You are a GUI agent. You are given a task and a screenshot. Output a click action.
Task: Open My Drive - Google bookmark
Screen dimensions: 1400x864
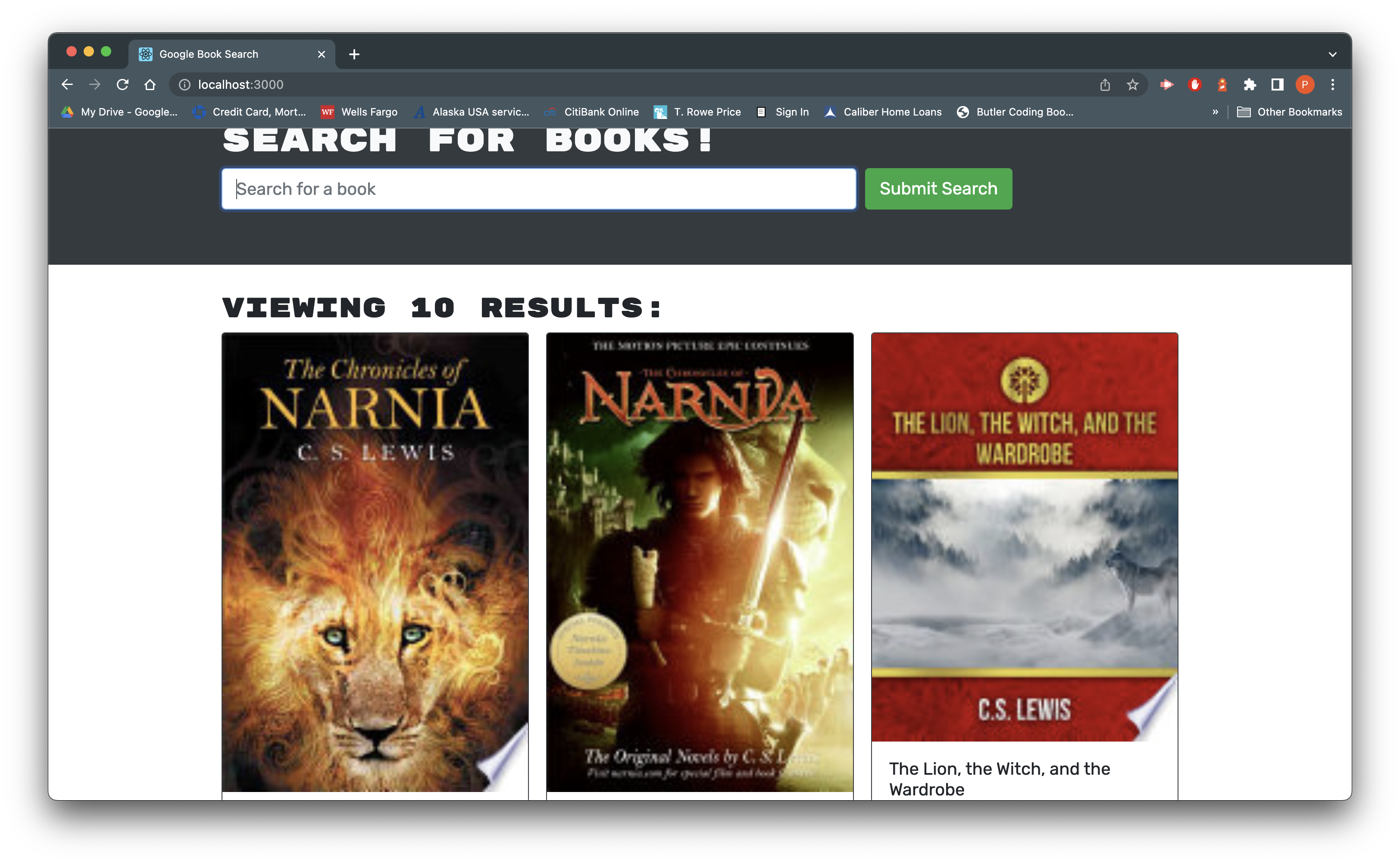[119, 112]
